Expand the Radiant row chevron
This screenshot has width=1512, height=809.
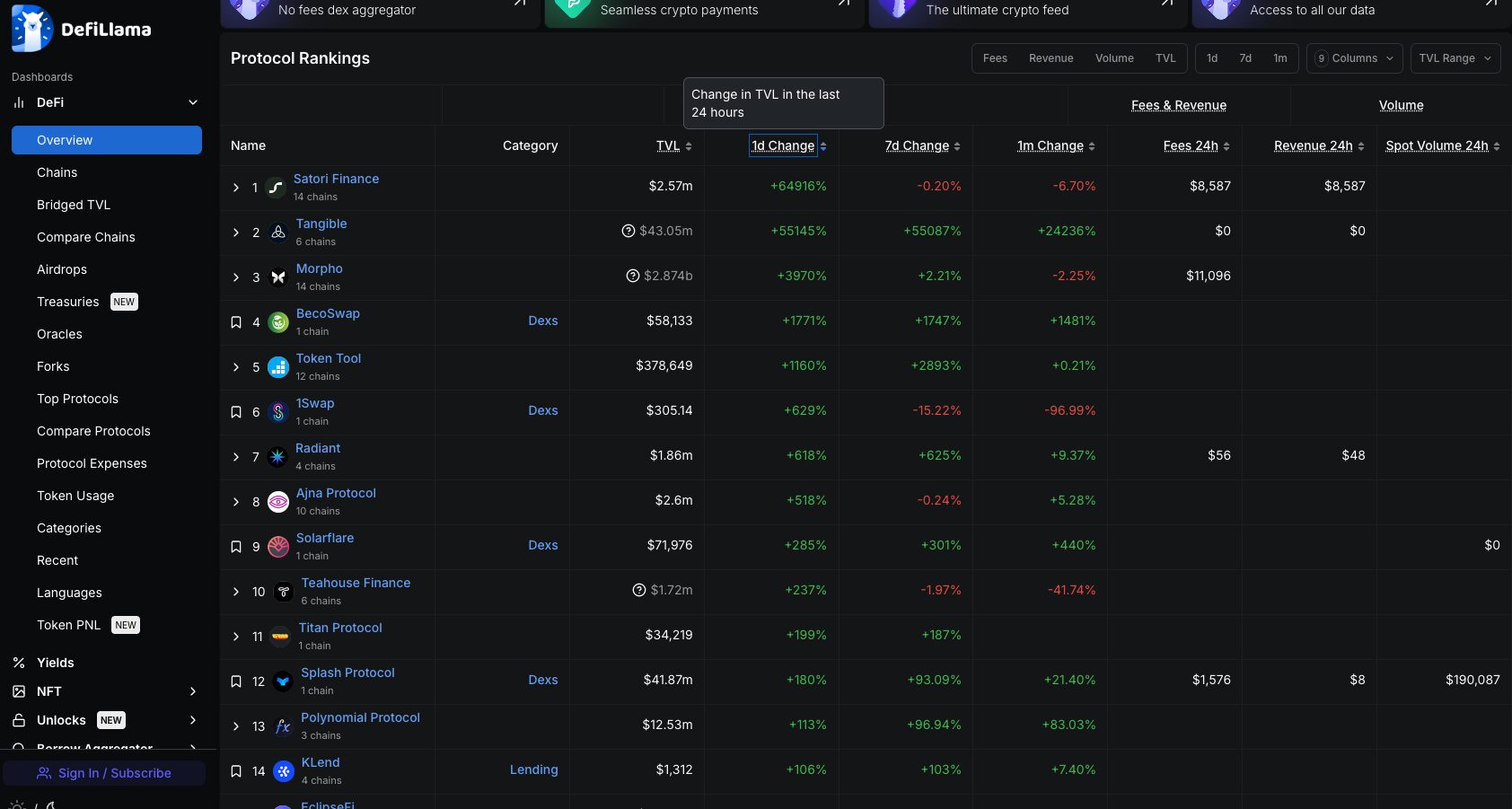[236, 457]
